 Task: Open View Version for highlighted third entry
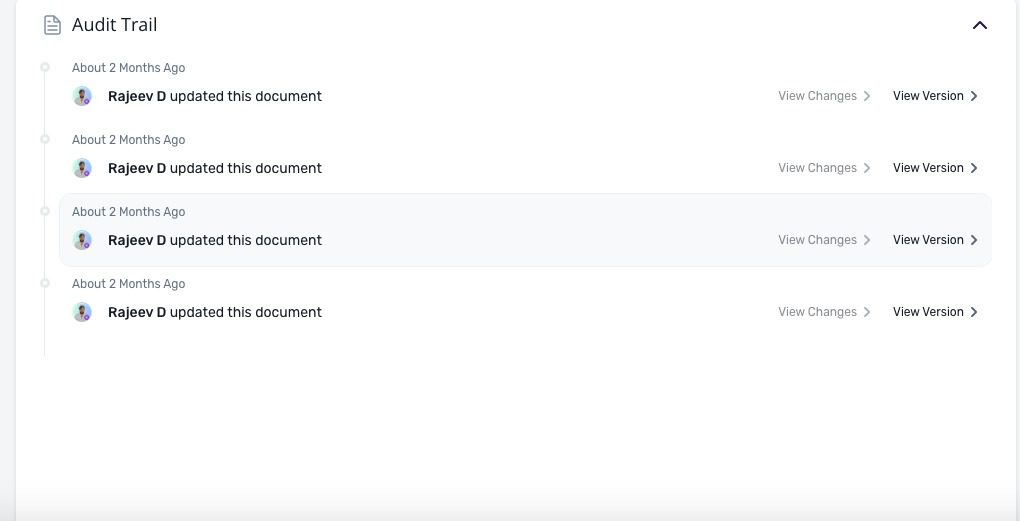coord(935,240)
